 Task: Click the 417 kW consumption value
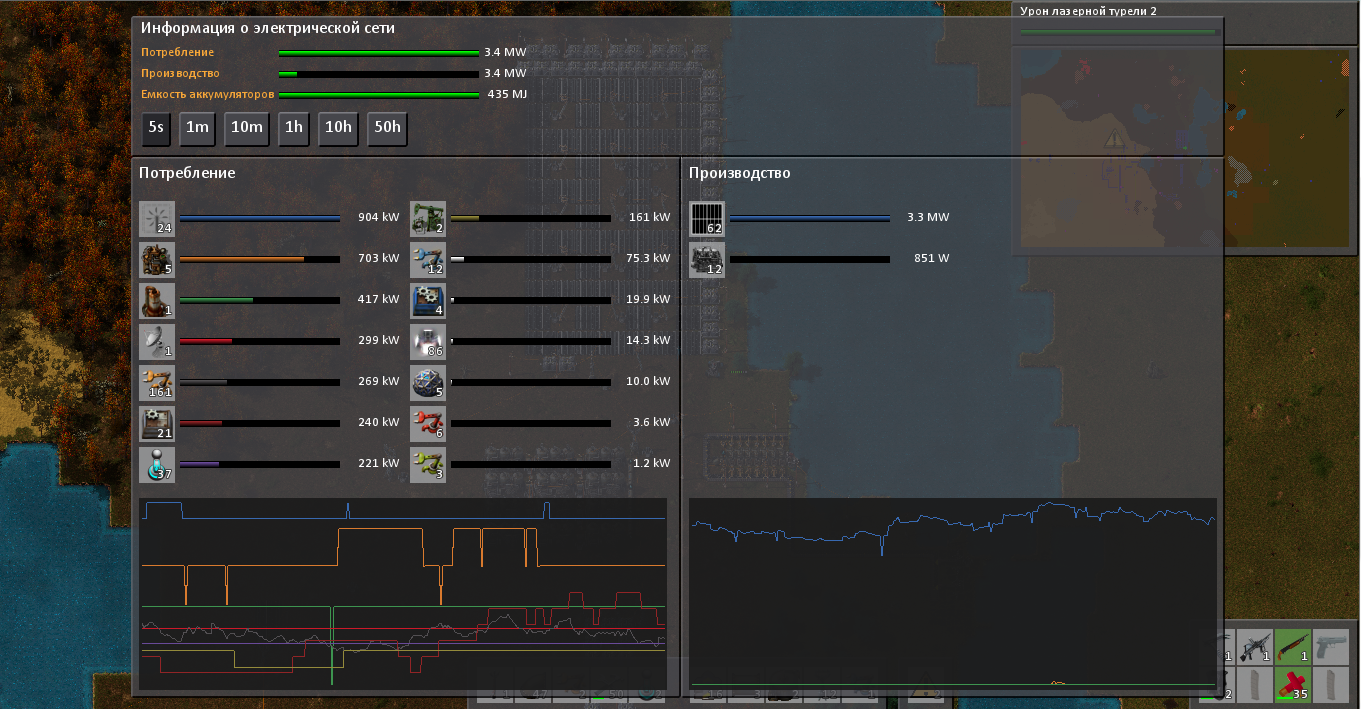point(378,299)
